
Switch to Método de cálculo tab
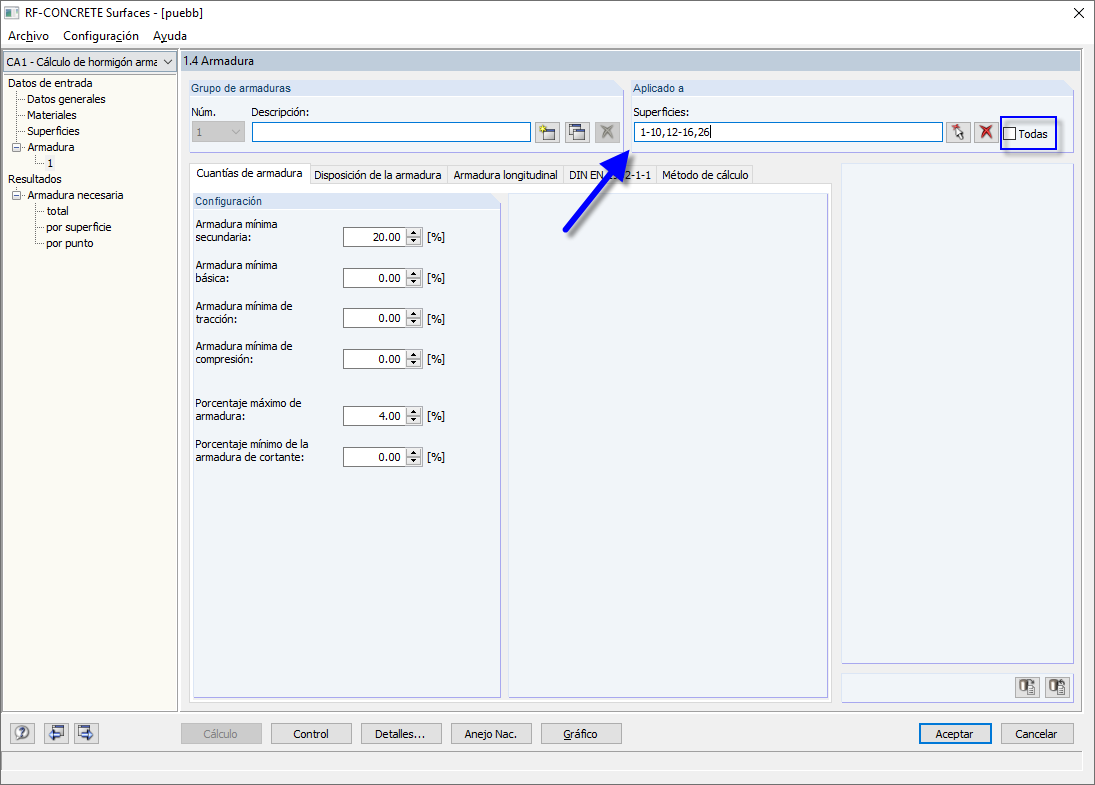click(705, 175)
